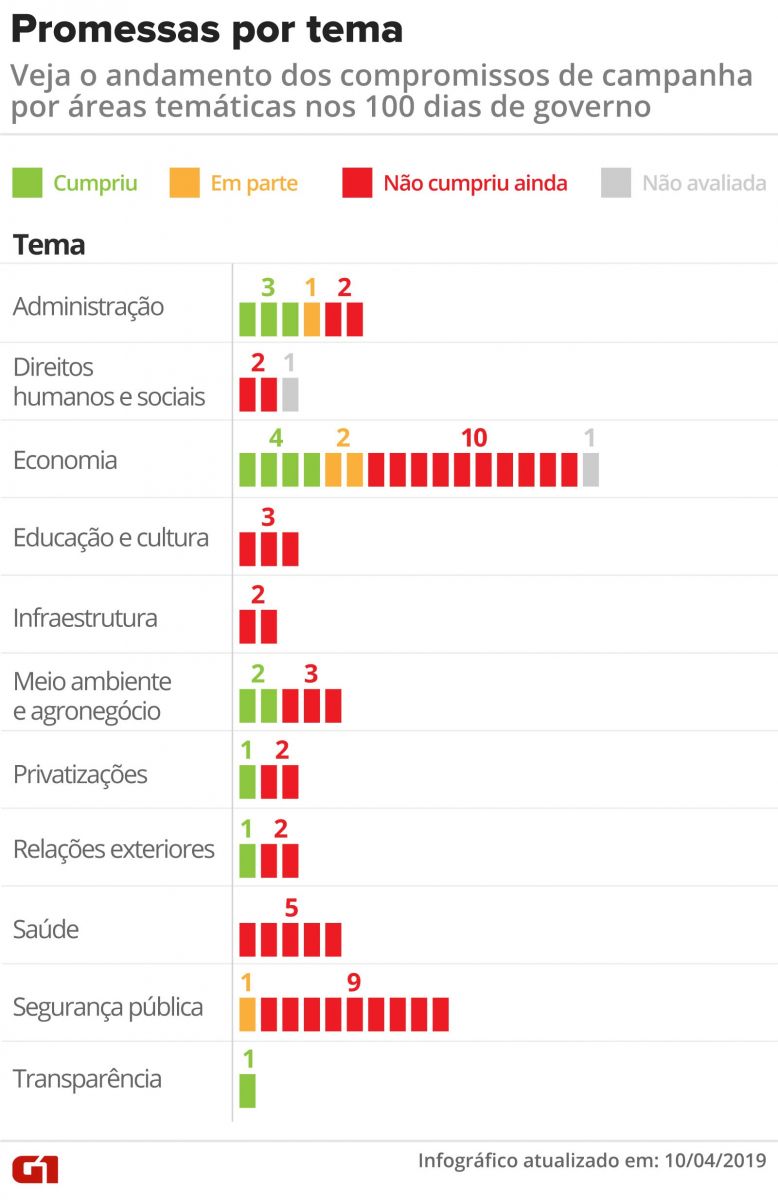This screenshot has width=778, height=1200.
Task: Click the Saúde theme label
Action: pyautogui.click(x=46, y=930)
